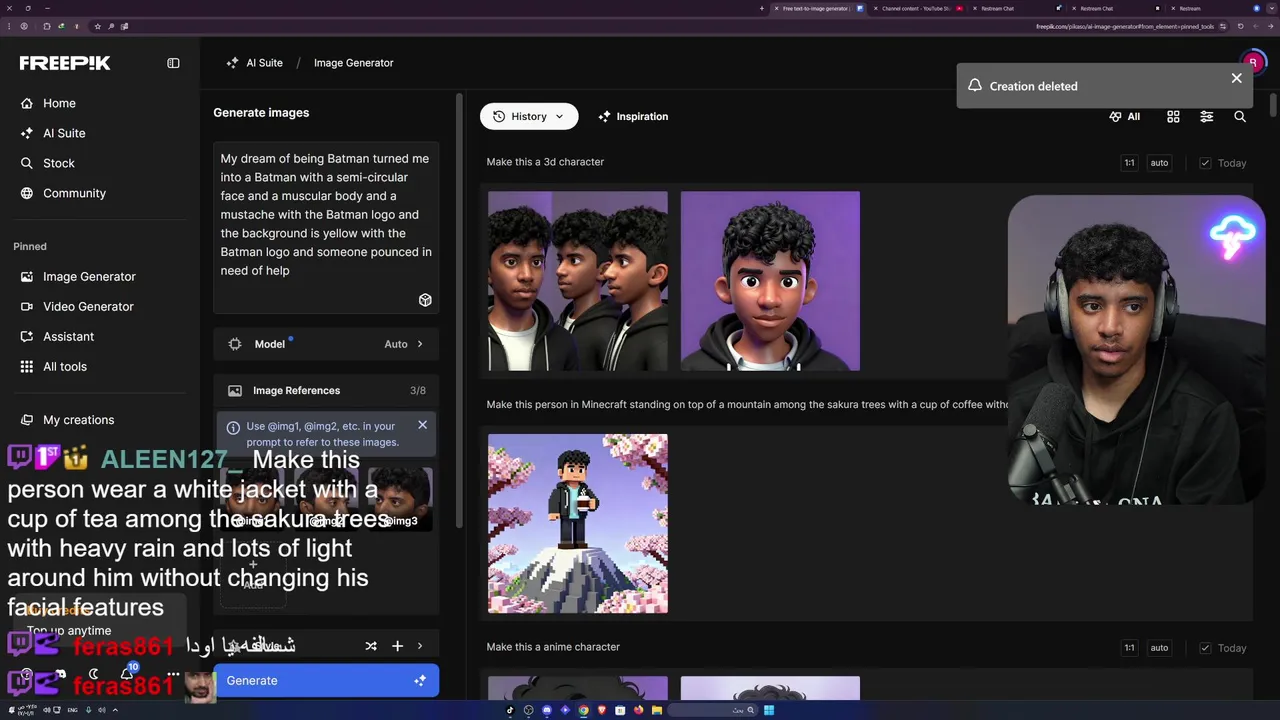Expand the Model selector set to Auto

click(x=326, y=344)
